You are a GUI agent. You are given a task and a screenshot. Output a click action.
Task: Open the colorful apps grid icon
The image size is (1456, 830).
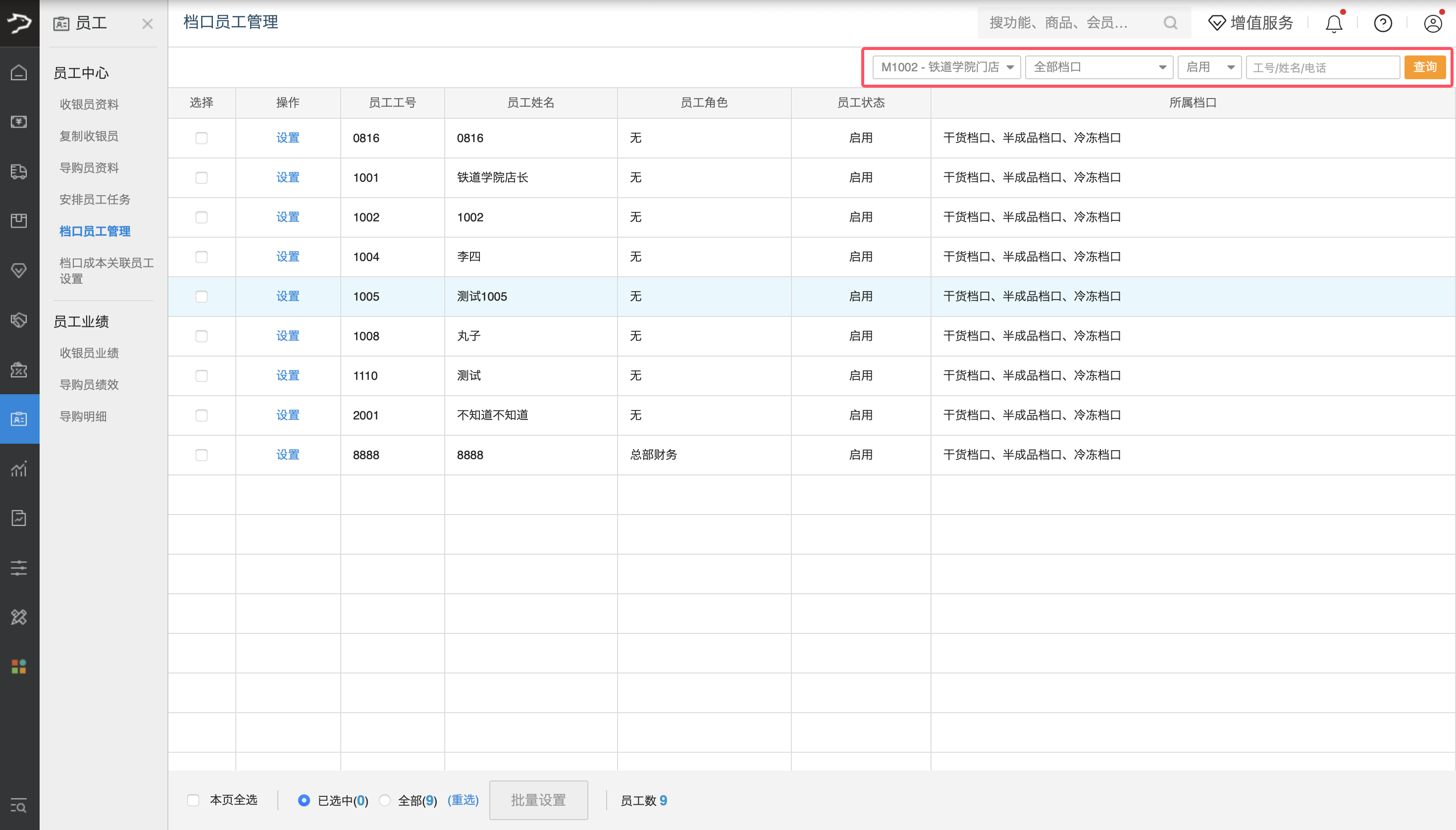19,667
